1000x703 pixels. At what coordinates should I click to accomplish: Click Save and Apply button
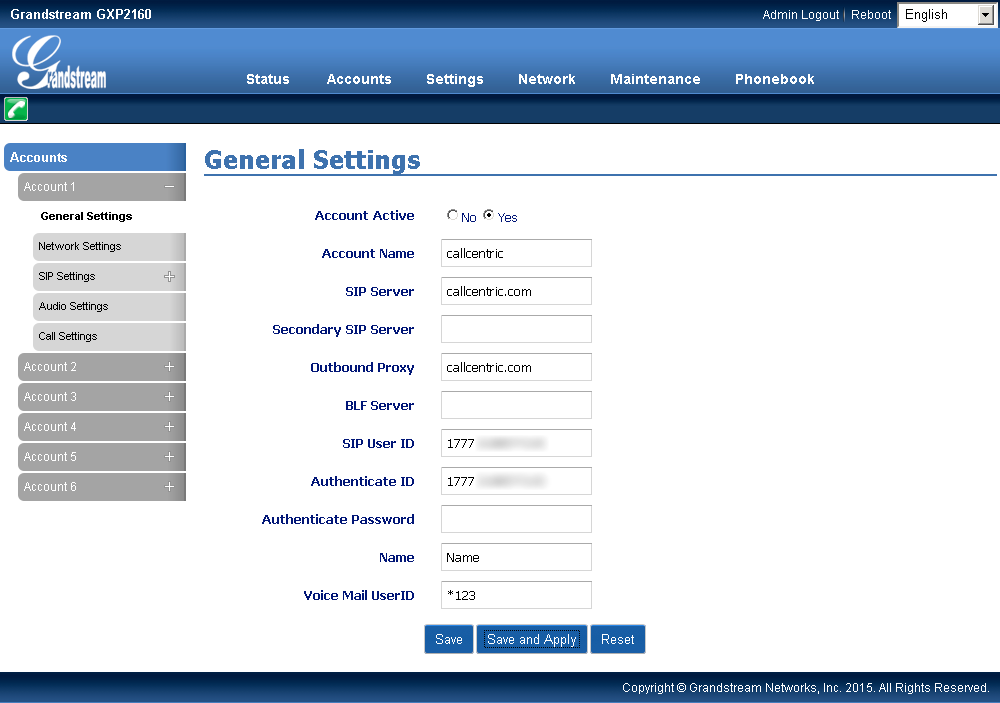[532, 639]
